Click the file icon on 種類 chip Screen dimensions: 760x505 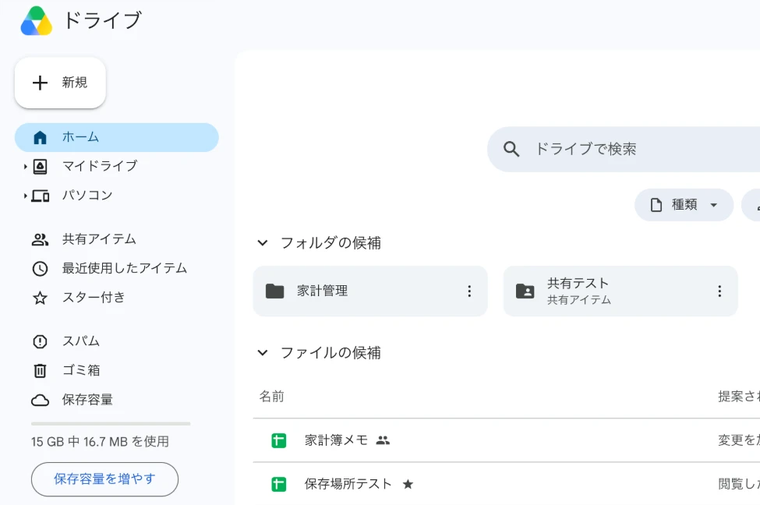[656, 205]
